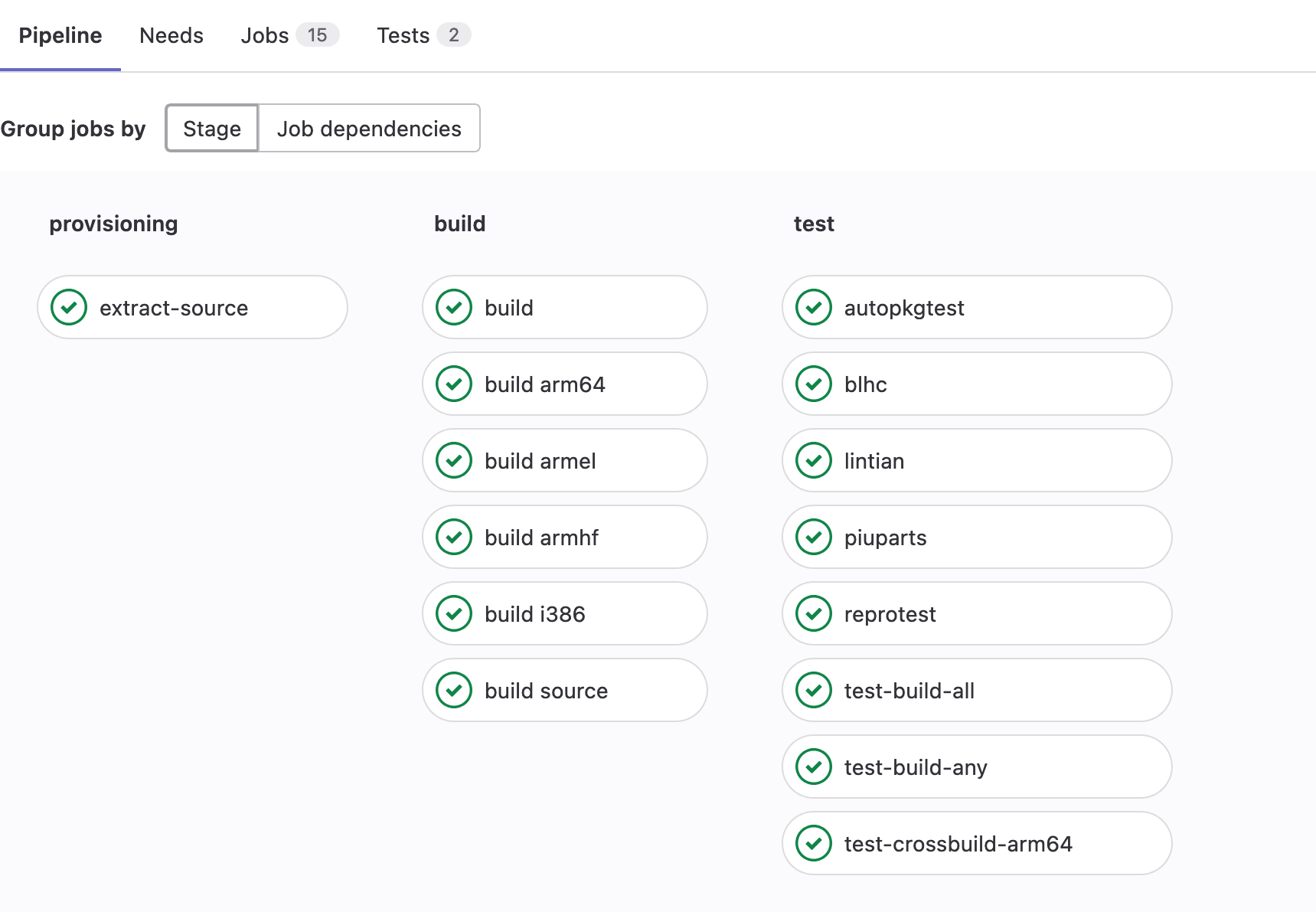
Task: Open the test-build-any job
Action: (916, 767)
